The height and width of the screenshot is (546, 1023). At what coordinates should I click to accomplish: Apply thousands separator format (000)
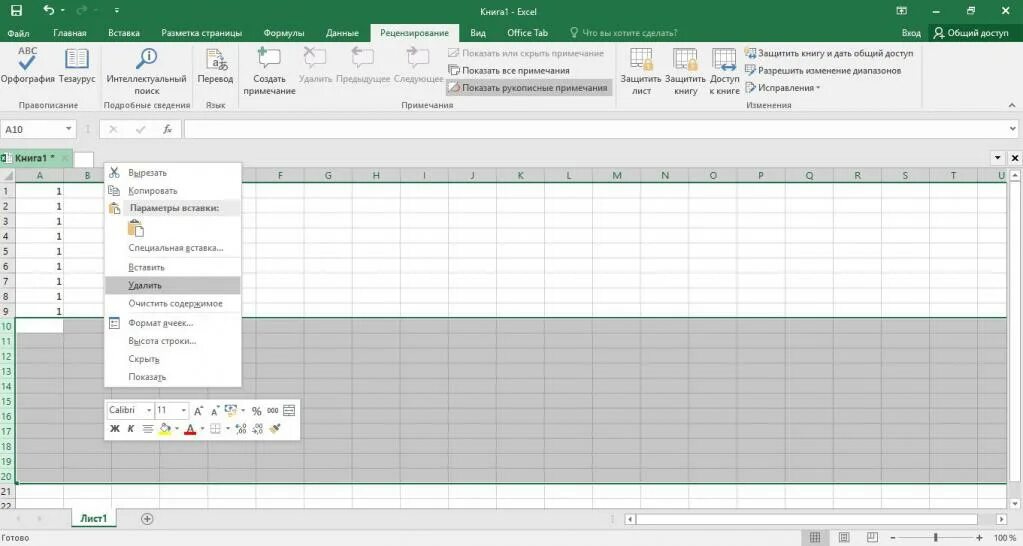tap(273, 410)
